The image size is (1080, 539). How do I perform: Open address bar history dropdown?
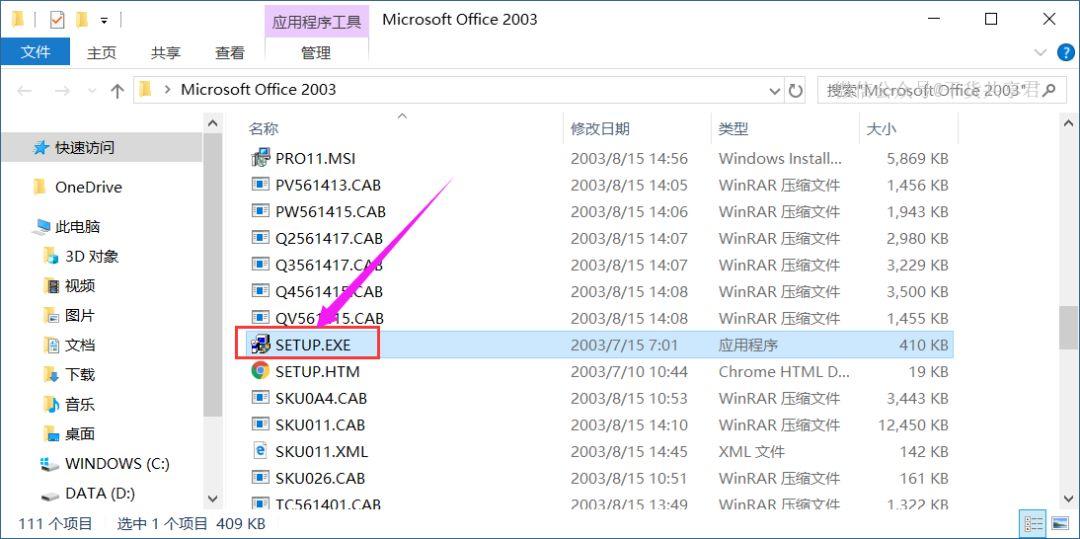[x=774, y=90]
